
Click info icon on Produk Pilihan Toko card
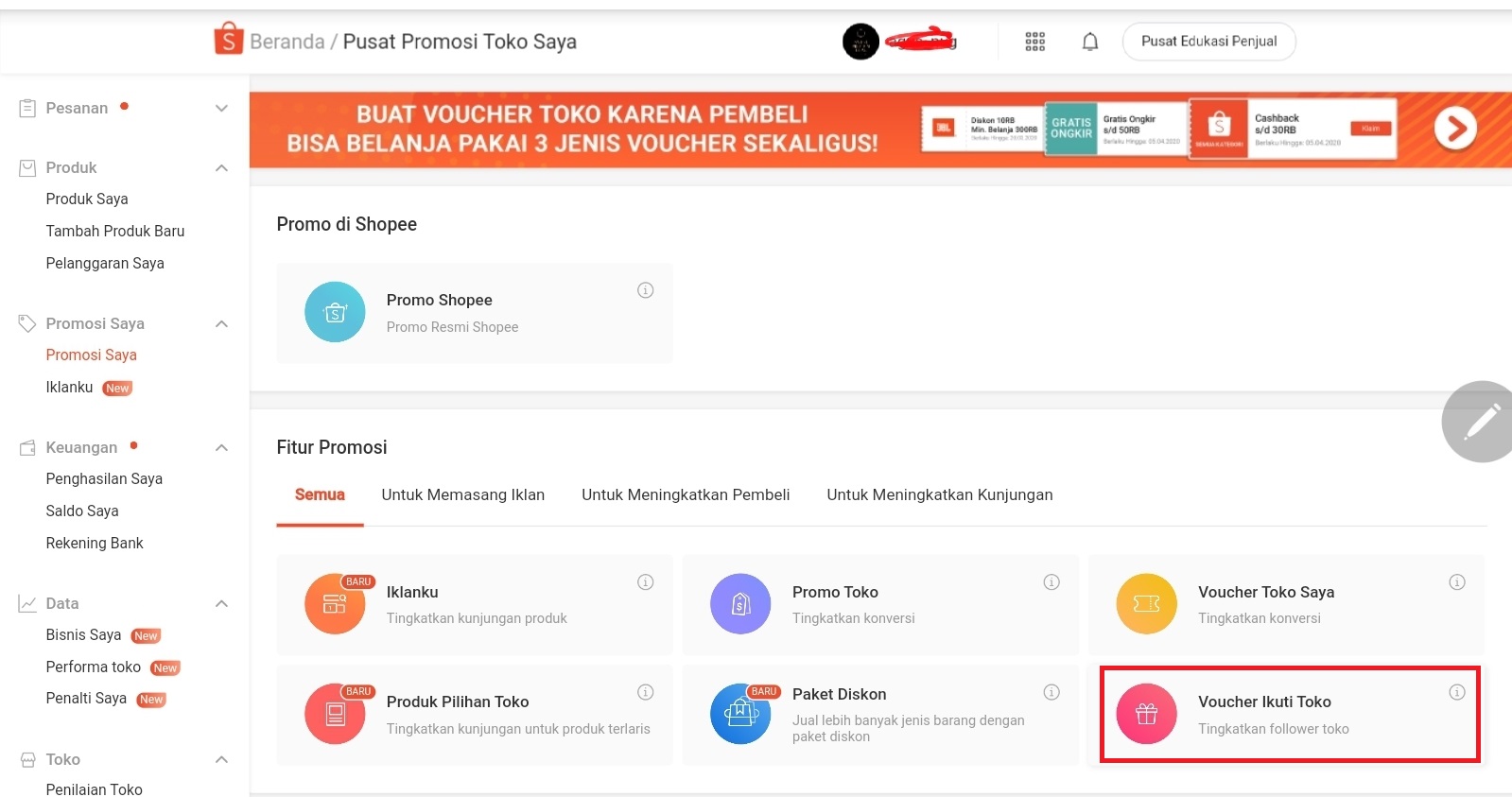pos(646,692)
